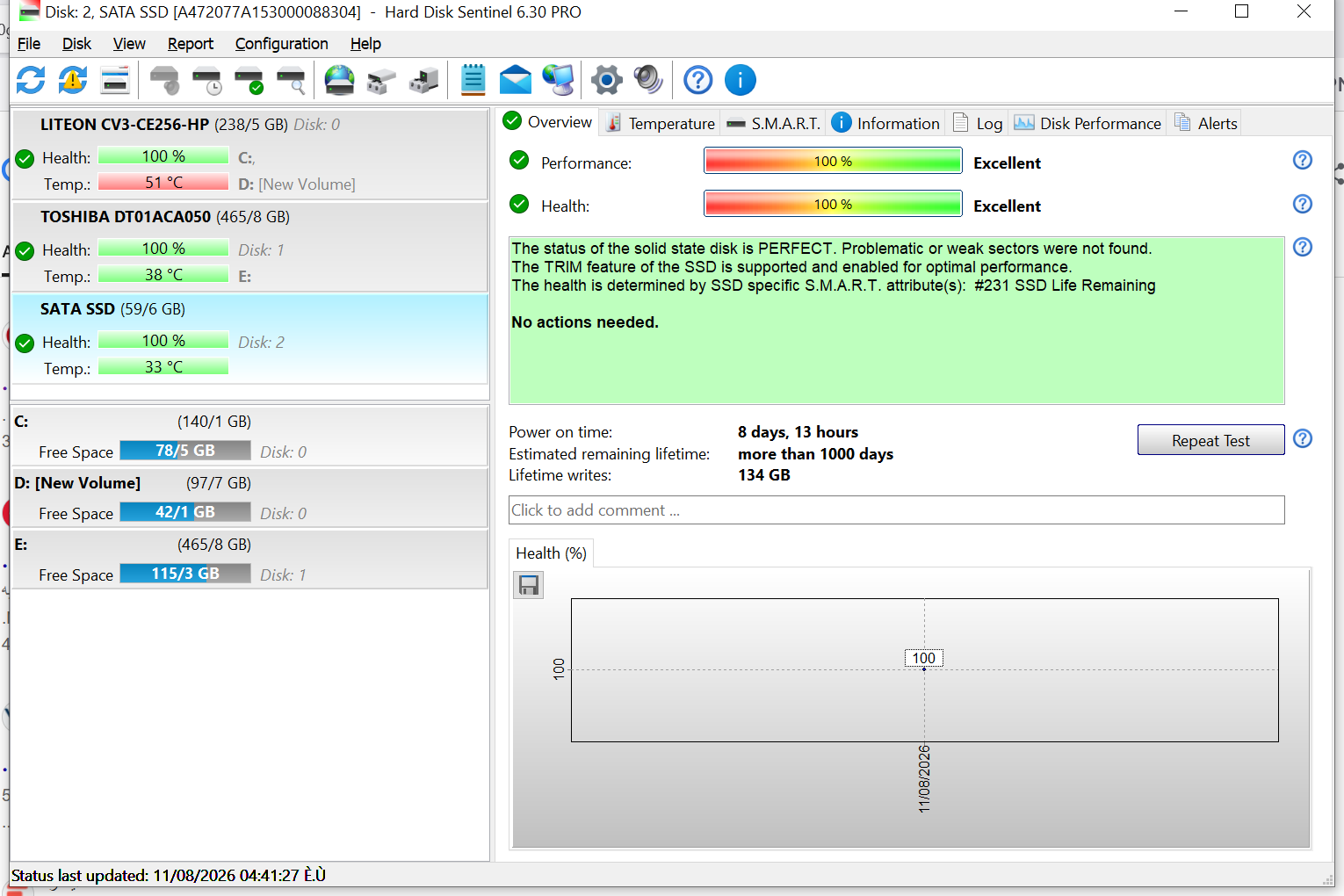
Task: Switch to the Disk Performance tab
Action: (x=1087, y=123)
